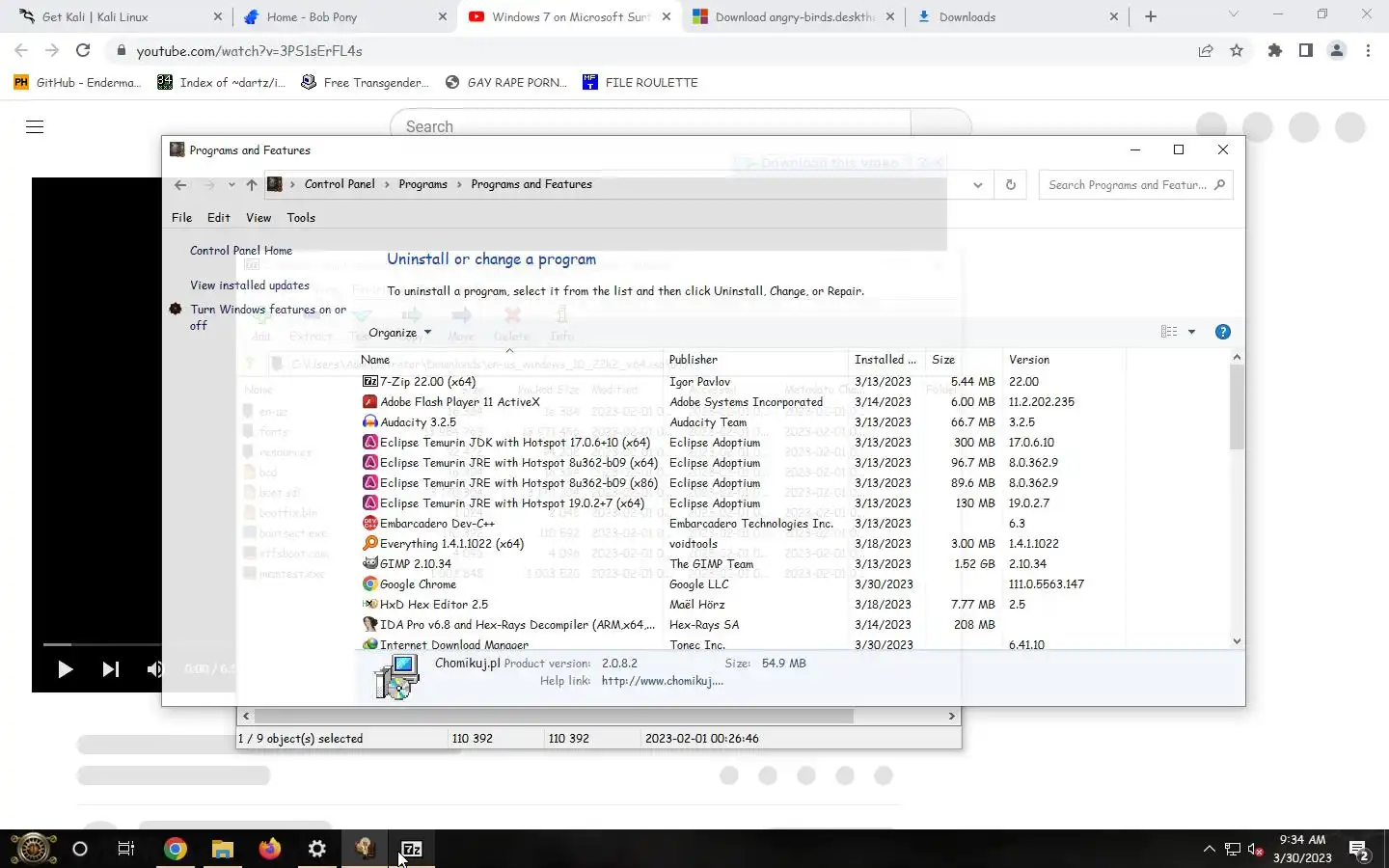Click the Adobe Flash Player row icon
Screen dimensions: 1389x868
tap(369, 402)
